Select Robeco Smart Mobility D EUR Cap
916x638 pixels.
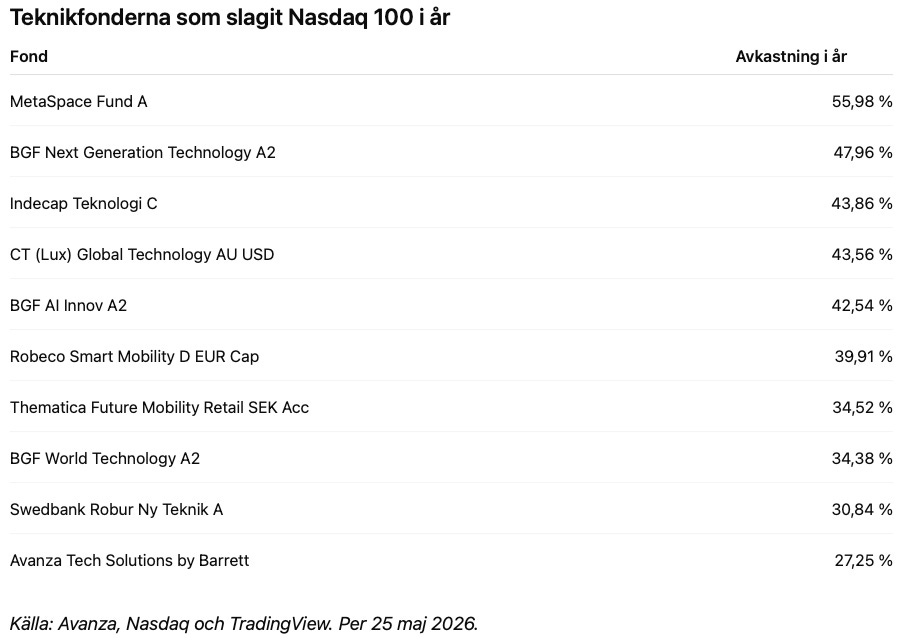[134, 356]
